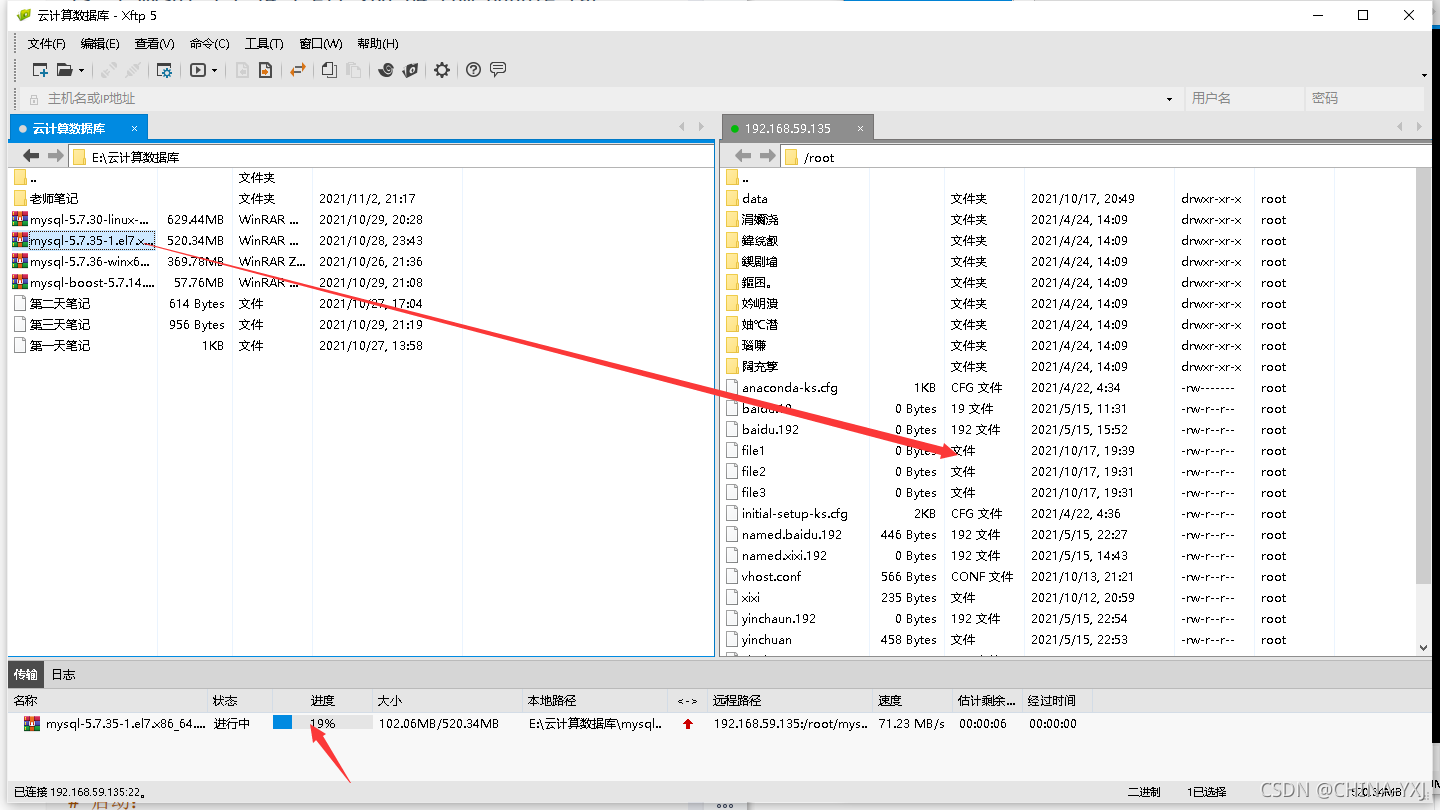Image resolution: width=1440 pixels, height=810 pixels.
Task: Click the 19% transfer progress bar
Action: 322,722
